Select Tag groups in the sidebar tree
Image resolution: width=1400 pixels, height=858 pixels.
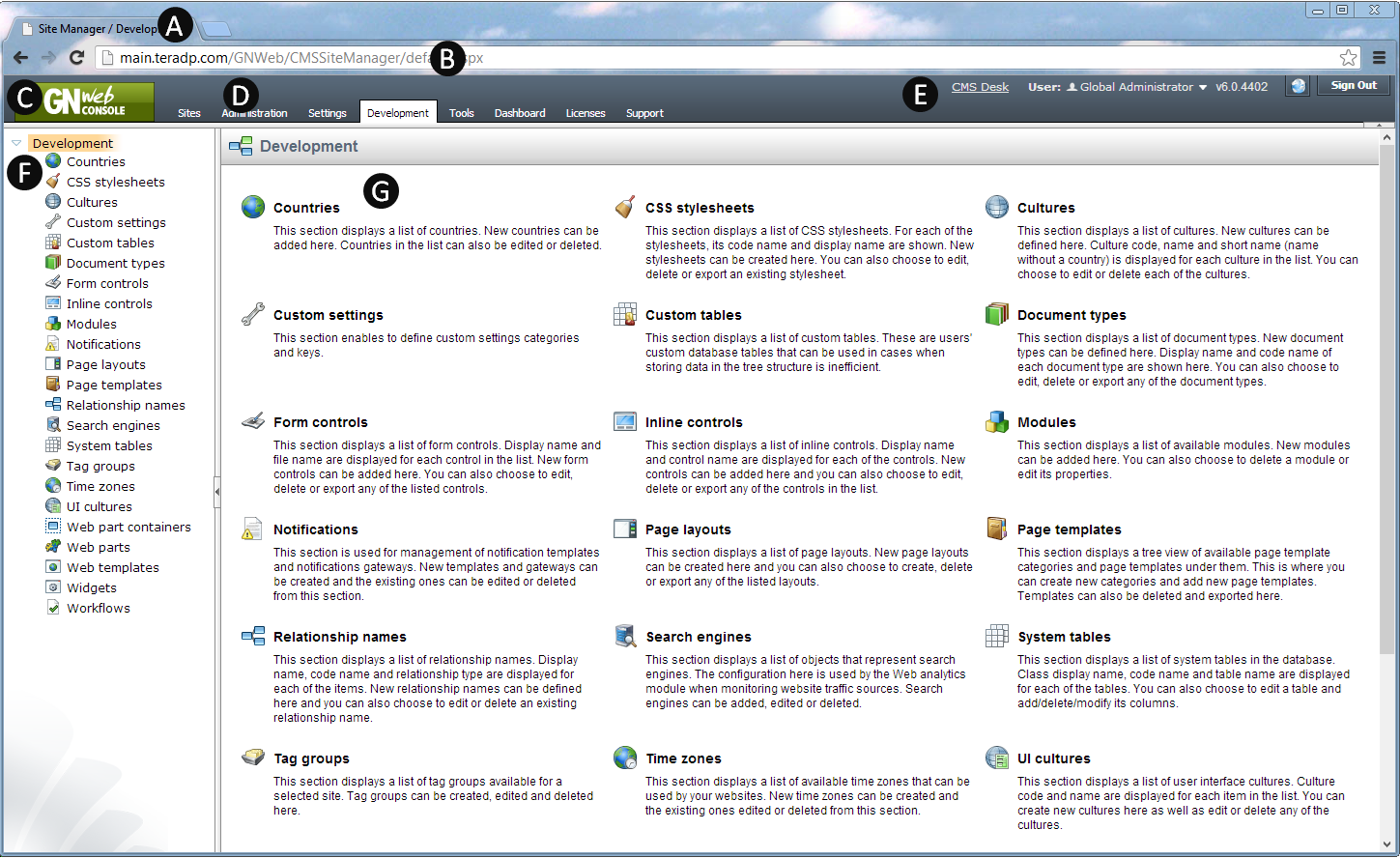100,466
